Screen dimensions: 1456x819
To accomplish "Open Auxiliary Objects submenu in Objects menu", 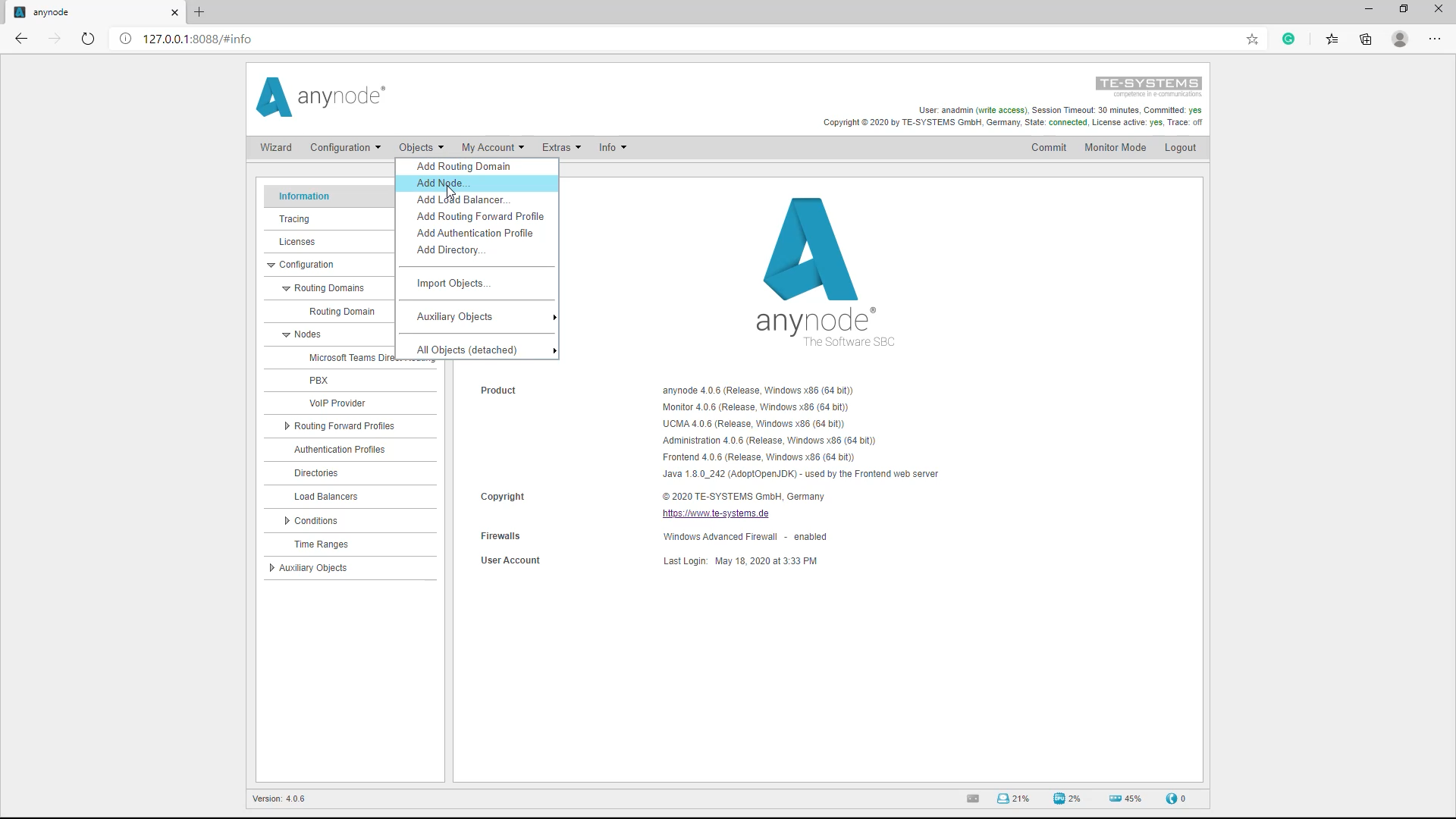I will pyautogui.click(x=478, y=316).
